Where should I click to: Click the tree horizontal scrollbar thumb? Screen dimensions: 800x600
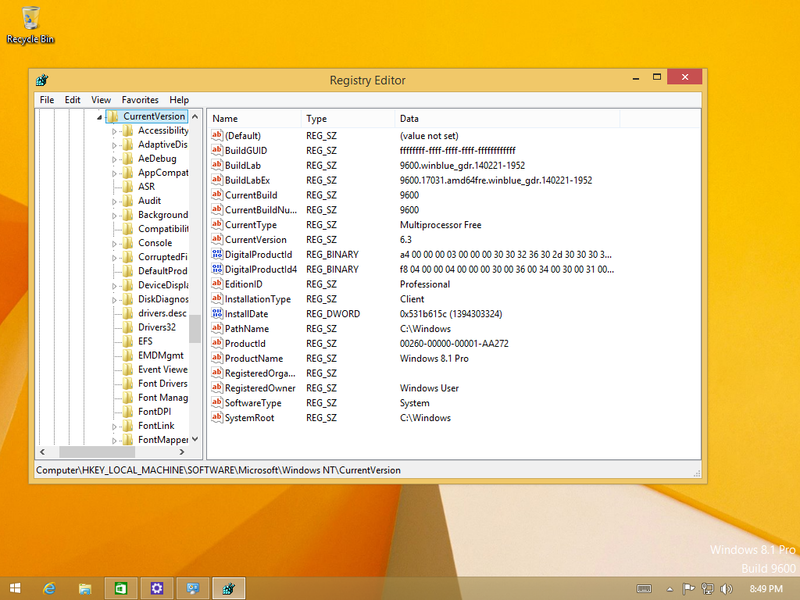click(97, 452)
